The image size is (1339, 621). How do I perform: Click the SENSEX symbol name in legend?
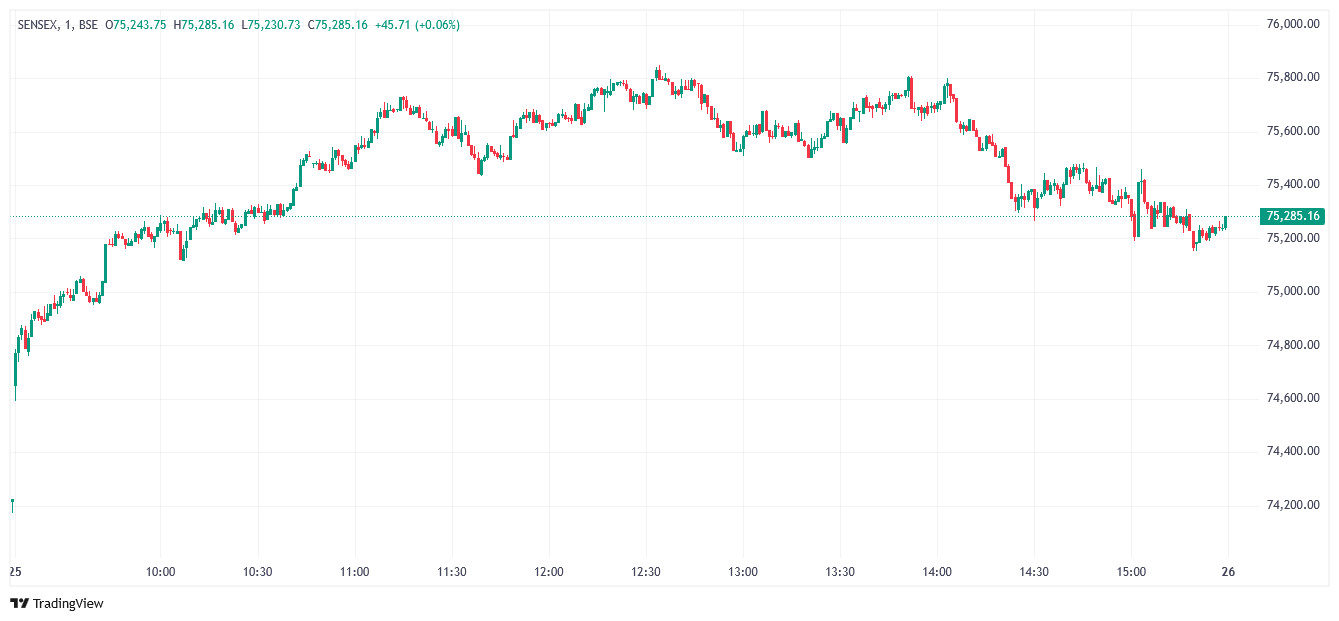[x=39, y=24]
